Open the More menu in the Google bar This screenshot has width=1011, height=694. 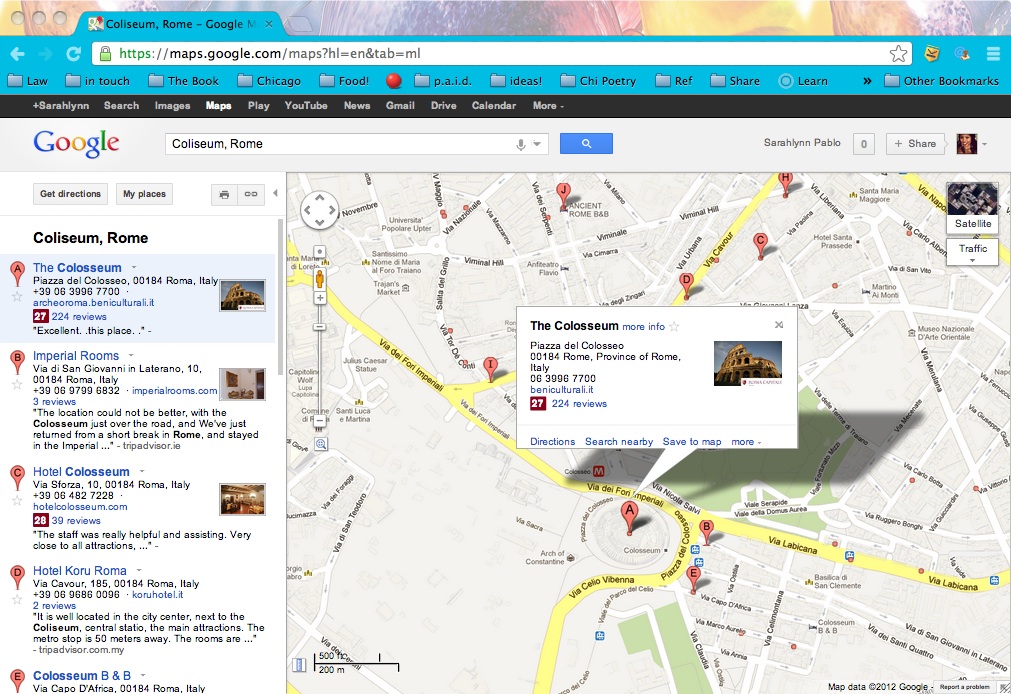(x=548, y=105)
